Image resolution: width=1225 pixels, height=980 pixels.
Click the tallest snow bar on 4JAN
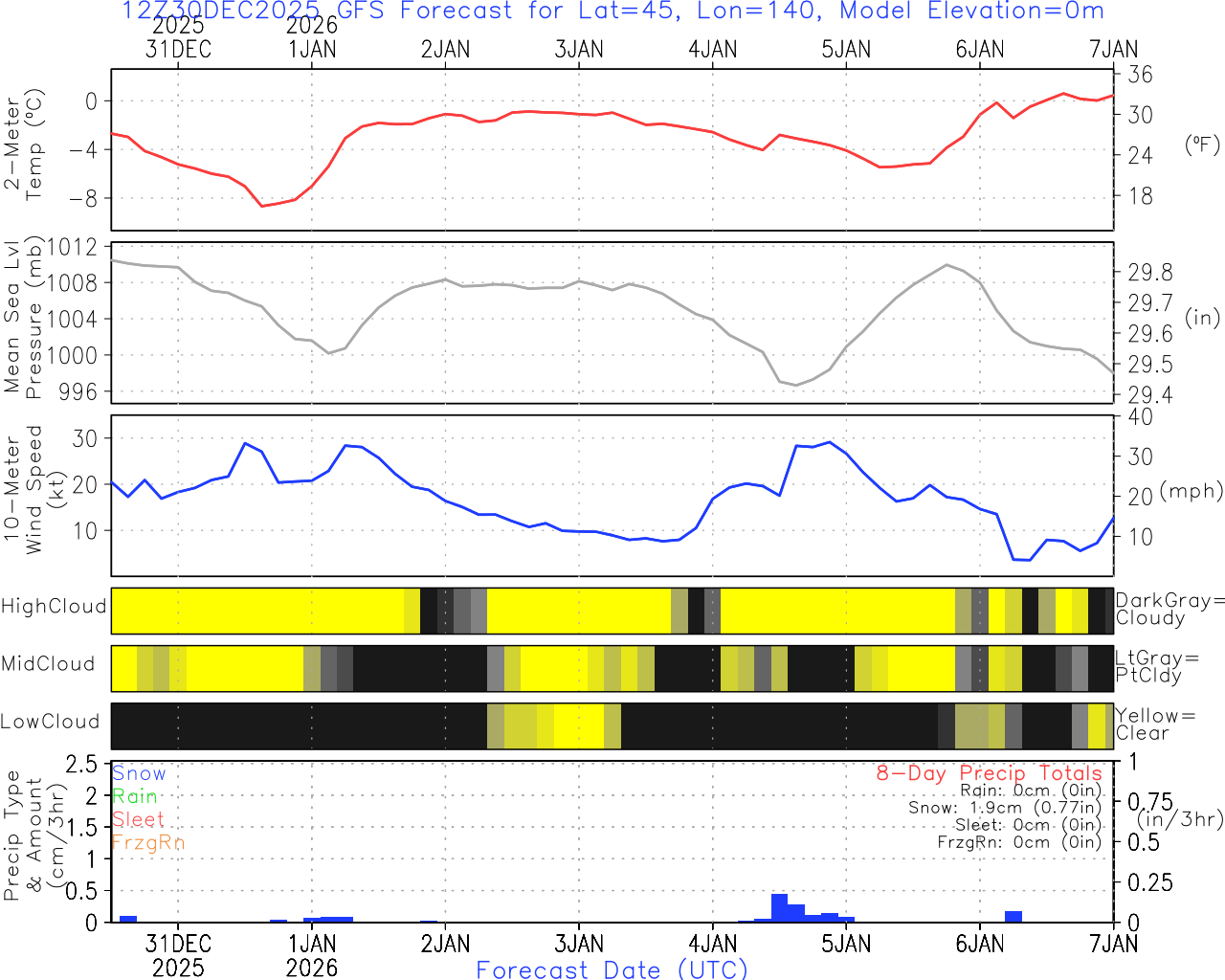point(779,908)
